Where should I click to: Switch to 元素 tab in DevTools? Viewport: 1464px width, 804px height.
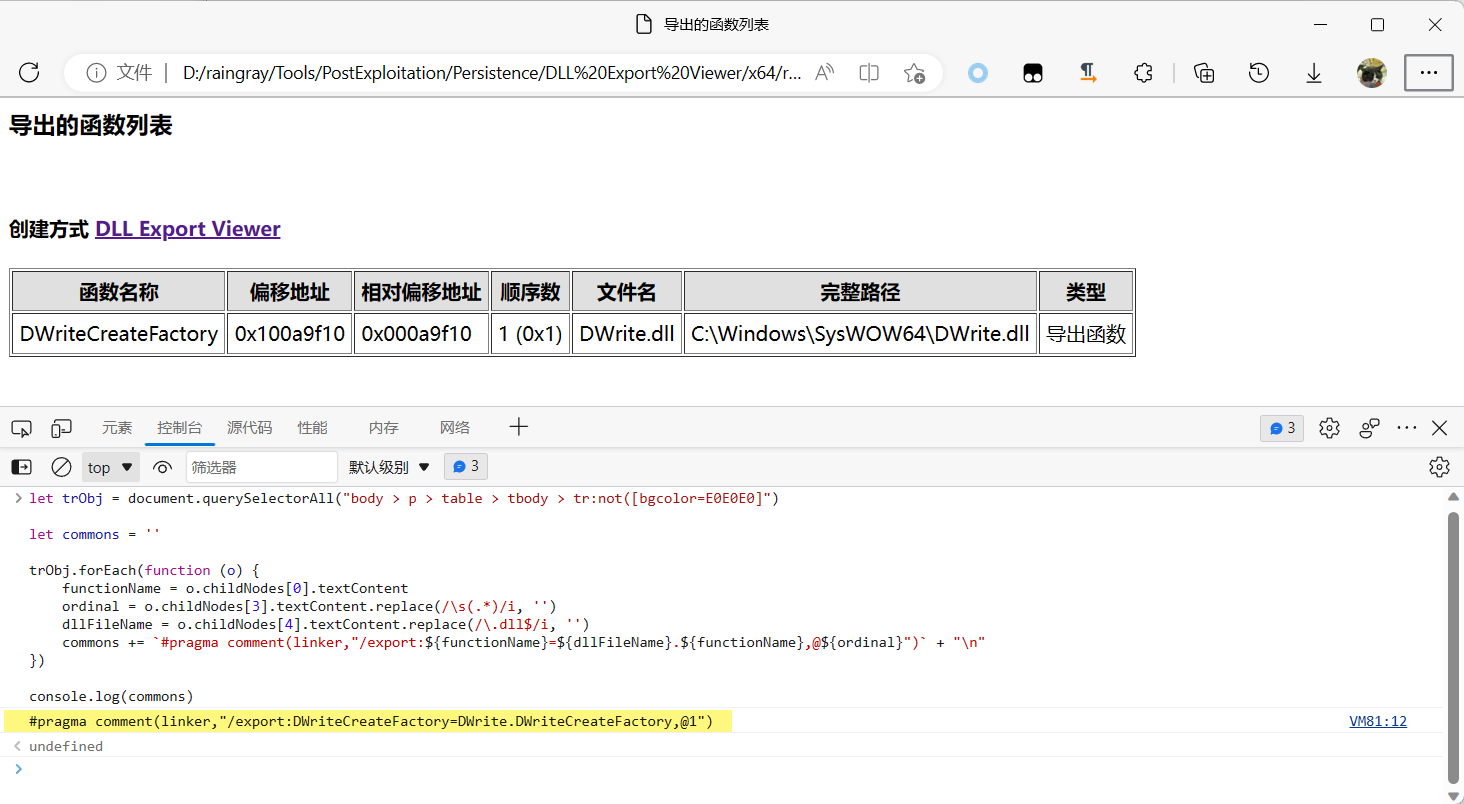tap(117, 428)
